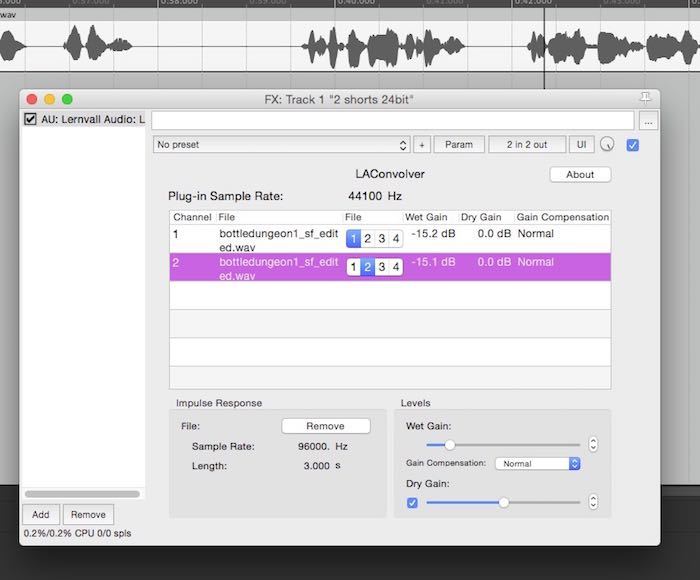The width and height of the screenshot is (700, 580).
Task: Open the 2 in 2 out routing
Action: pos(526,145)
